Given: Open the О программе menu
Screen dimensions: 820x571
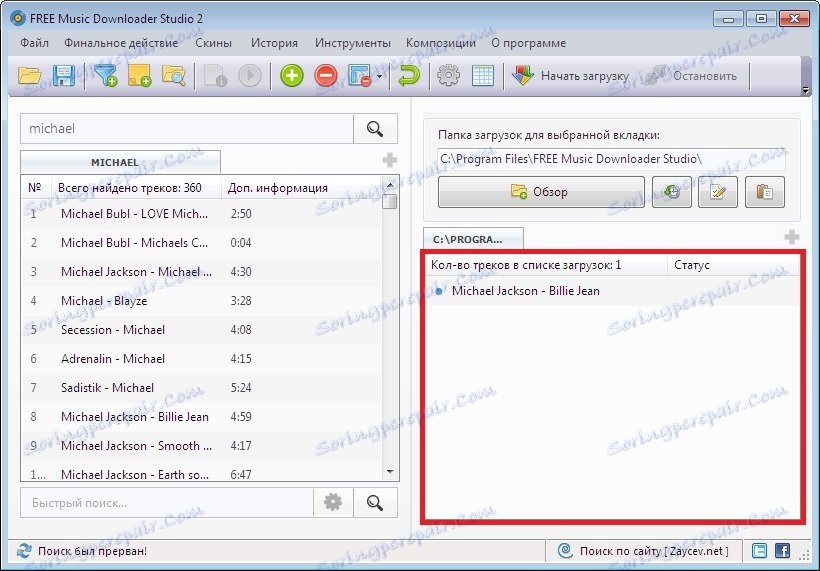Looking at the screenshot, I should 529,43.
